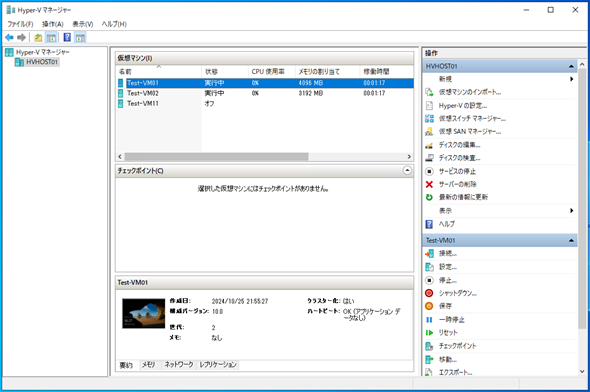Viewport: 590px width, 392px height.
Task: Click the red シャットダウン icon
Action: [429, 293]
